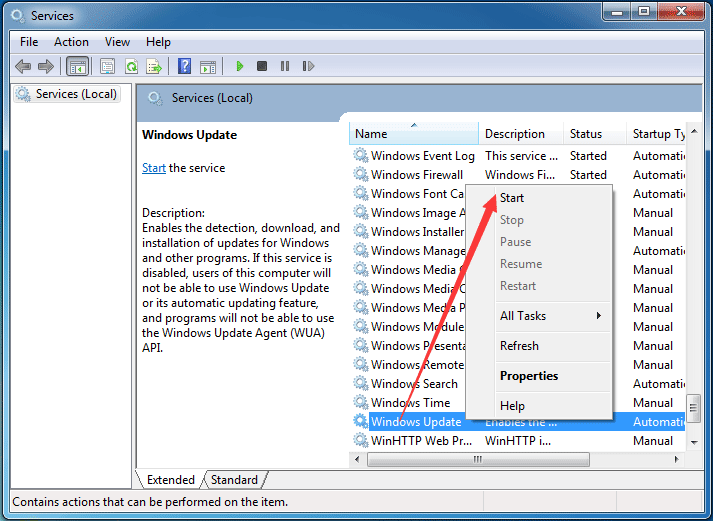The image size is (713, 521).
Task: Select the Windows Firewall service row
Action: tap(518, 175)
